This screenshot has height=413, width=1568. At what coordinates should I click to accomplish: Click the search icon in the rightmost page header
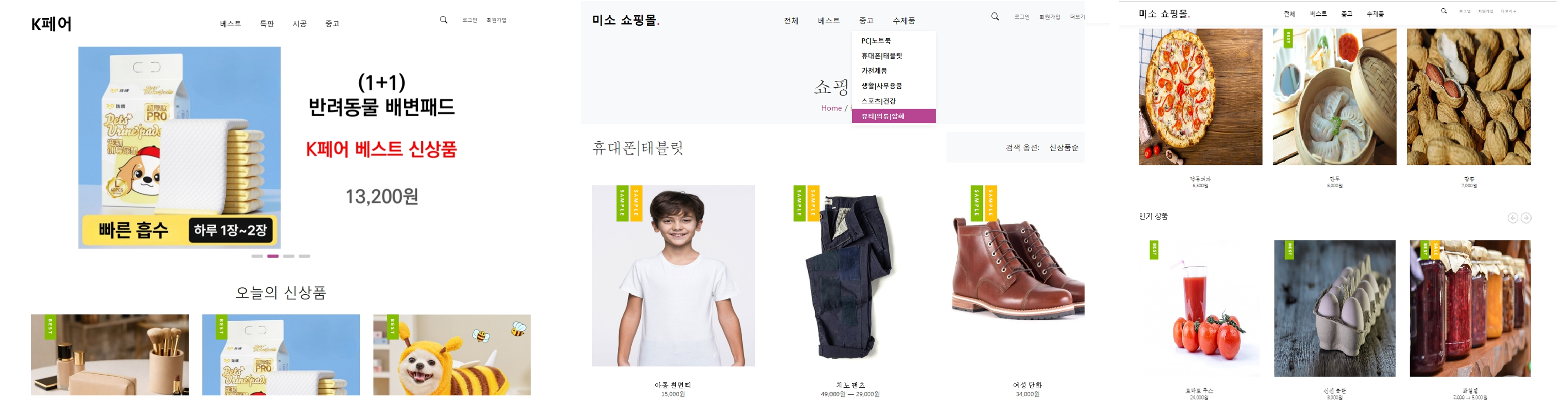point(1443,11)
